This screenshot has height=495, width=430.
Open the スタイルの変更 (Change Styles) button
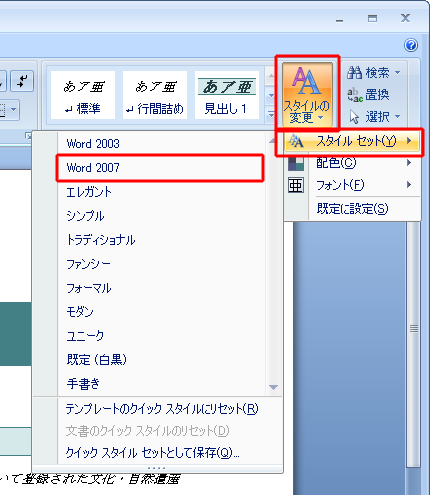point(307,94)
